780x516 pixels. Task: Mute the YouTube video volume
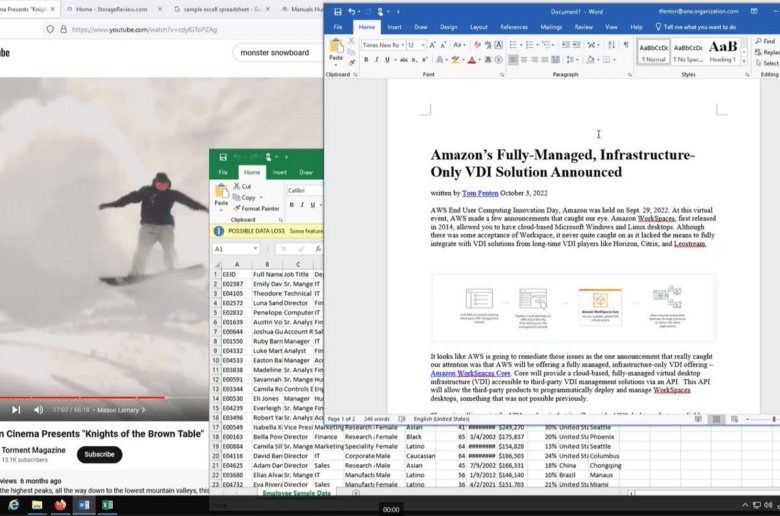[x=38, y=410]
